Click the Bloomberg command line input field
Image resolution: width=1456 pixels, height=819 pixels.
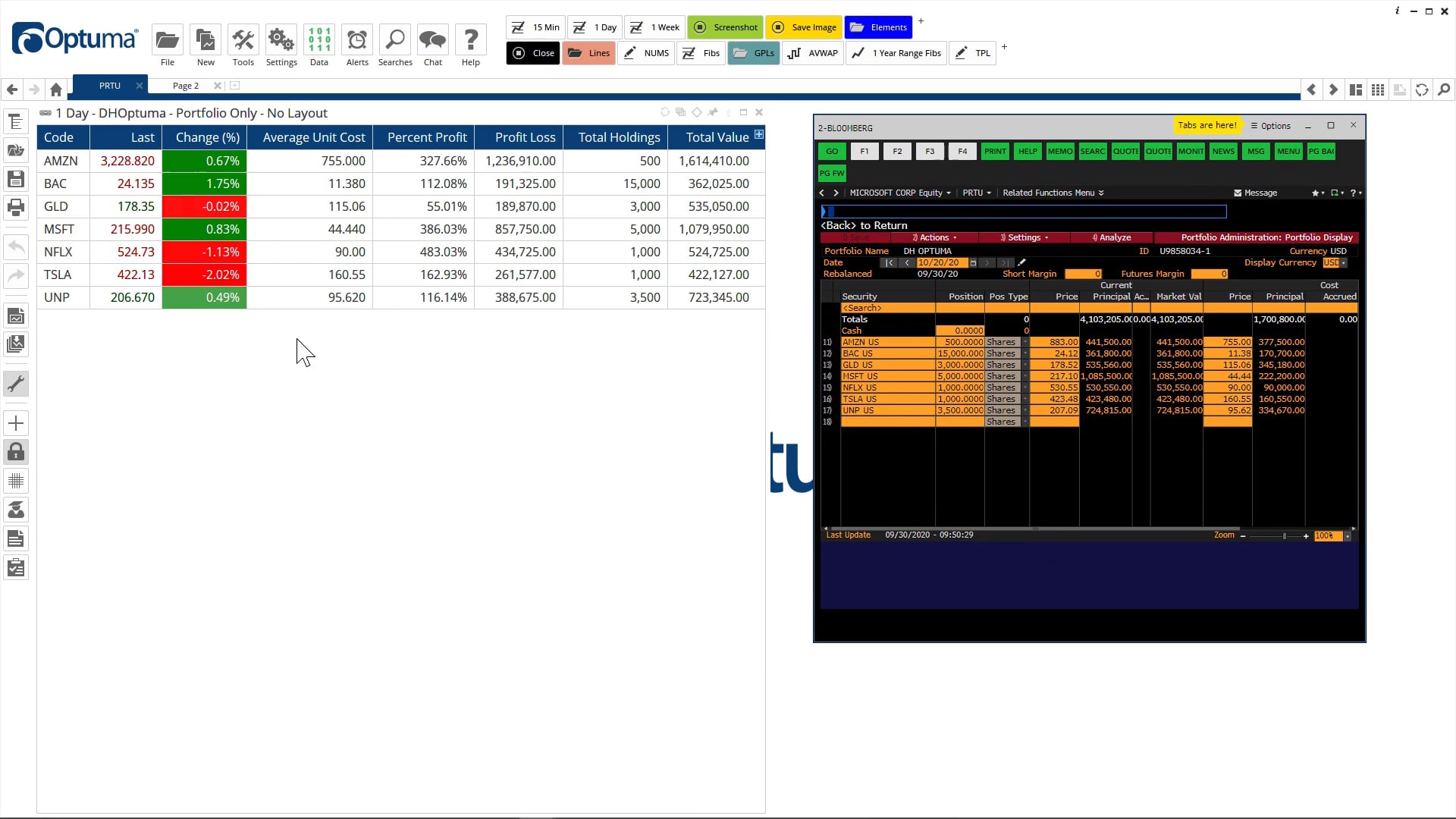pyautogui.click(x=1023, y=212)
